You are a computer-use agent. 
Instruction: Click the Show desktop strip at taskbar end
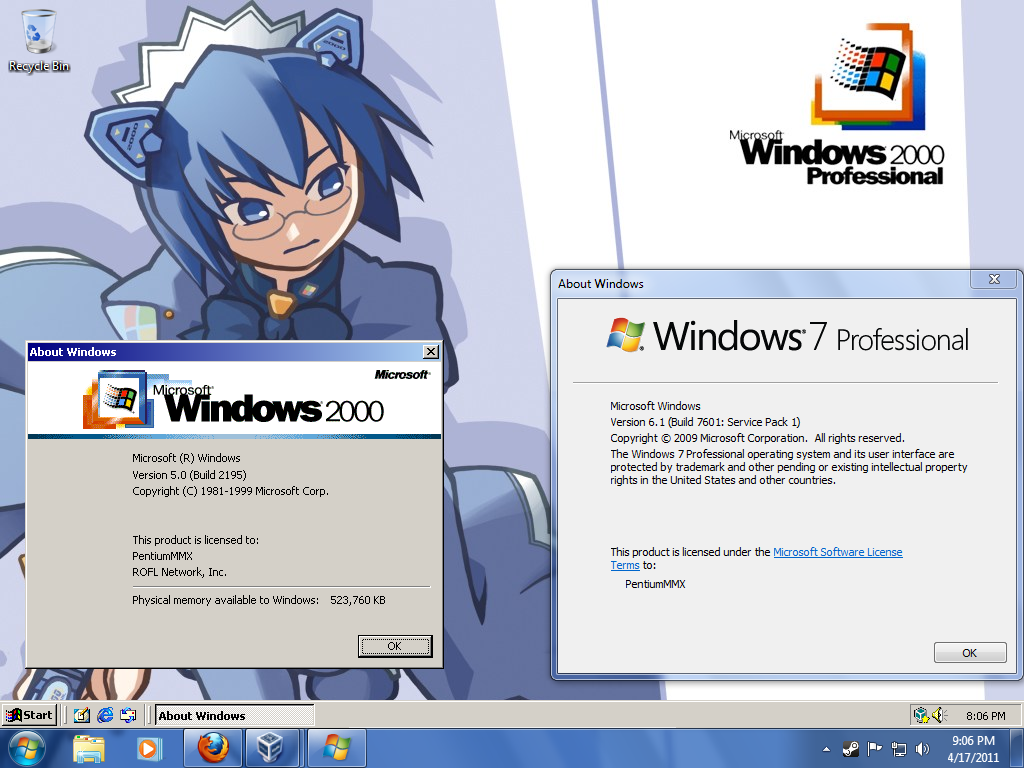(x=1018, y=748)
